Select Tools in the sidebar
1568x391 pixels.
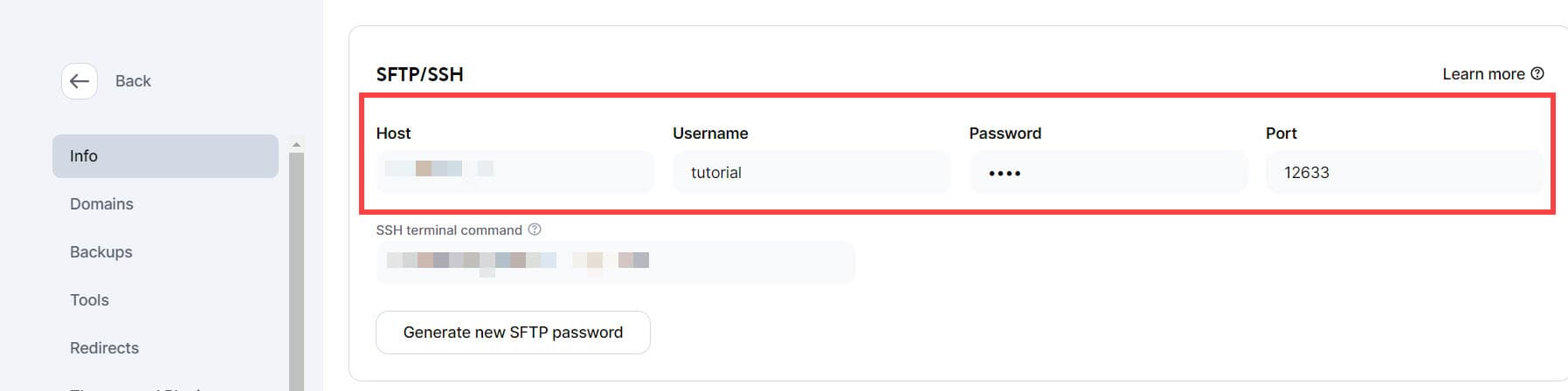click(x=89, y=300)
